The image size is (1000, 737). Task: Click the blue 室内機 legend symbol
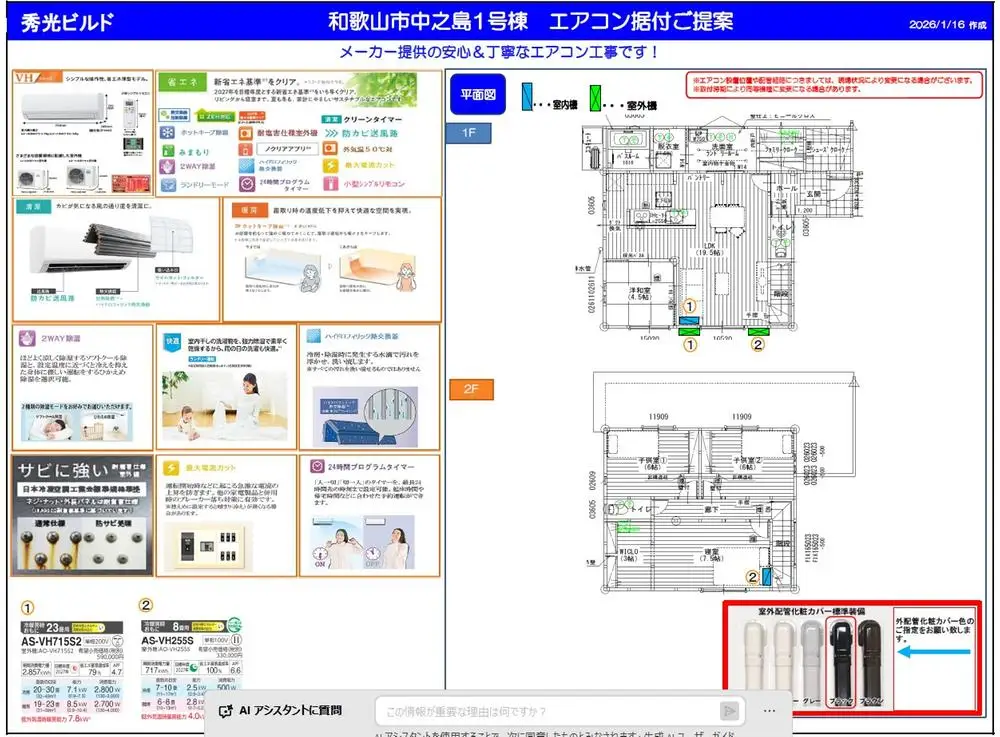(x=527, y=97)
